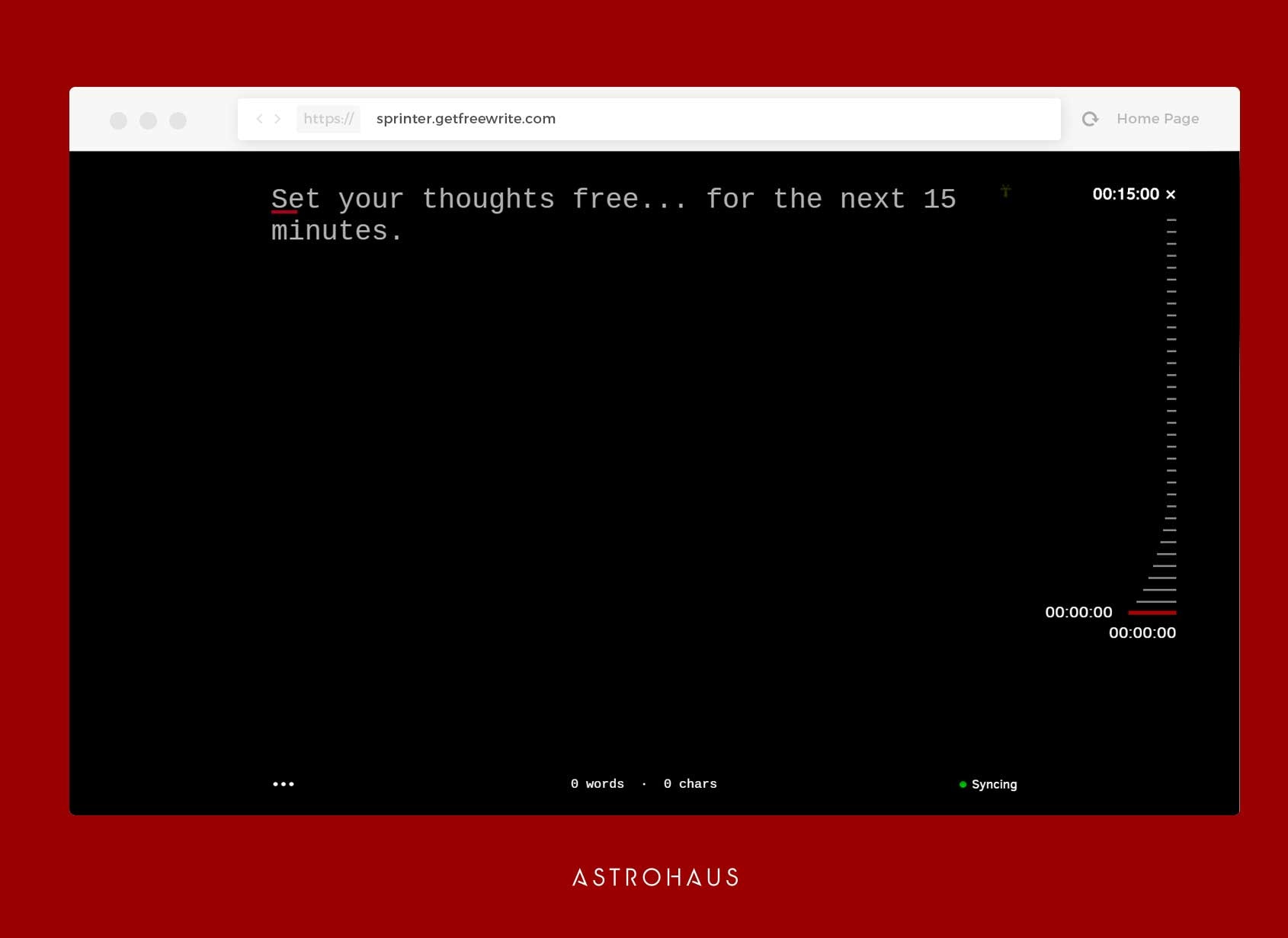Viewport: 1288px width, 938px height.
Task: Click the Syncing status indicator
Action: click(x=988, y=784)
